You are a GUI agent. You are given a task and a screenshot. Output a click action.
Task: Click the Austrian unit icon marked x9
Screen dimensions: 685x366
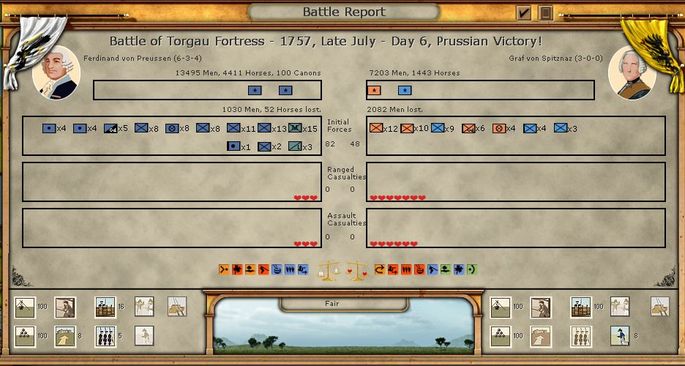[x=438, y=128]
